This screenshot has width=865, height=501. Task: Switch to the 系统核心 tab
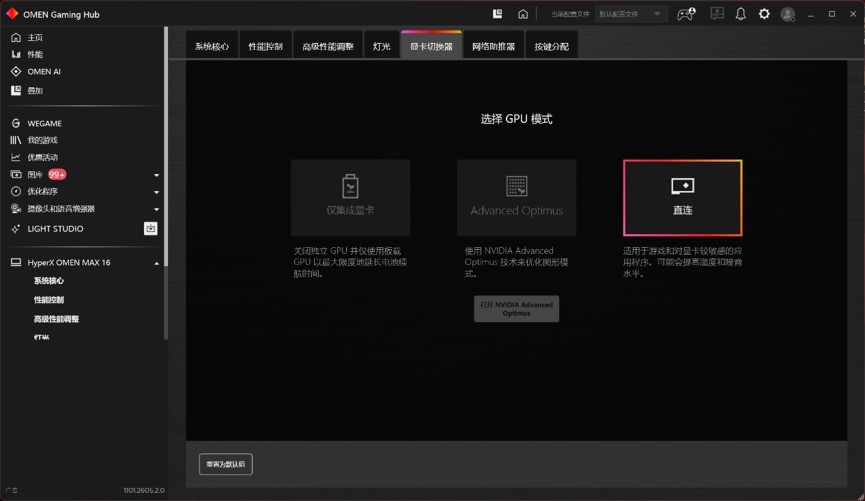(x=212, y=46)
